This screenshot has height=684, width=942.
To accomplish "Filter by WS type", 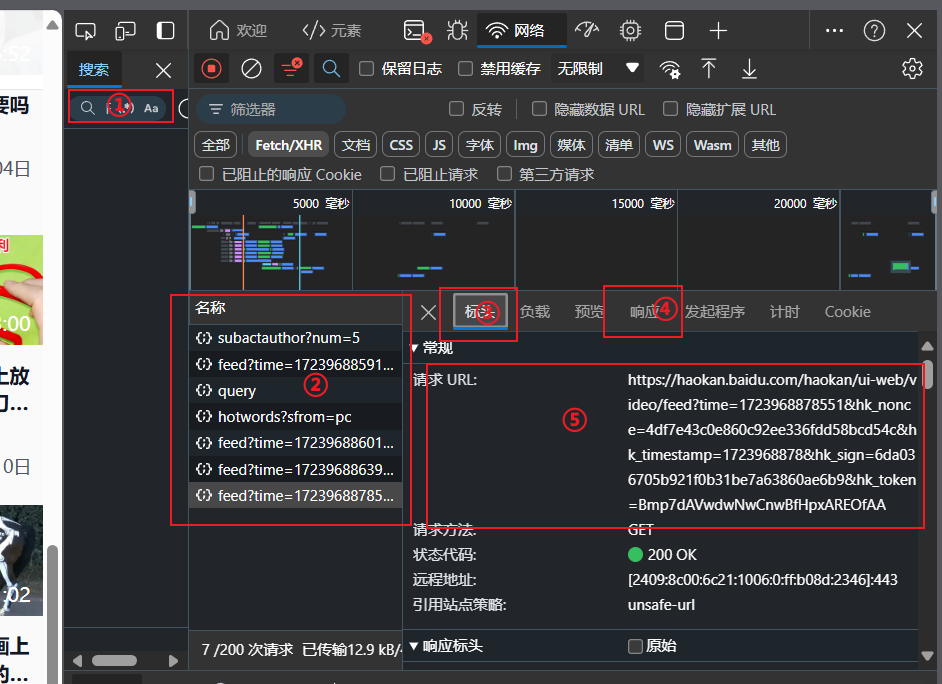I will click(x=663, y=145).
